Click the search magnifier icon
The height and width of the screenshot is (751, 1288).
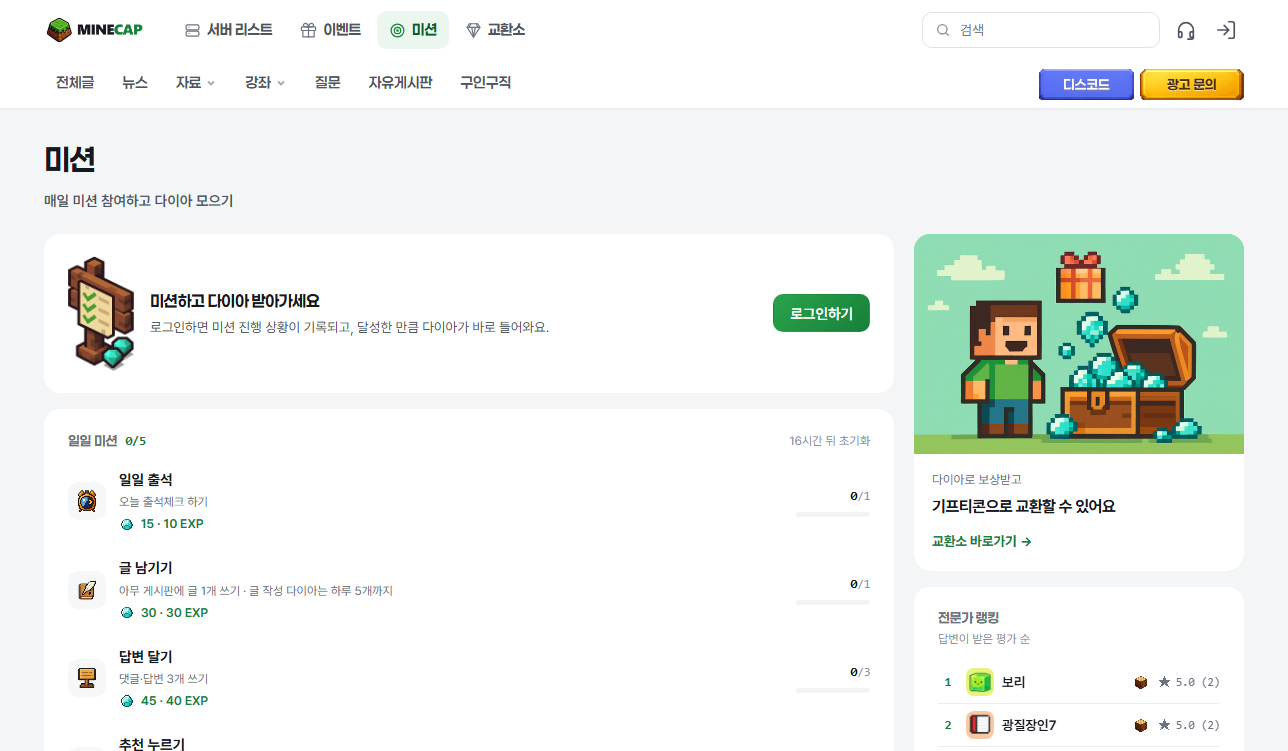pos(943,30)
